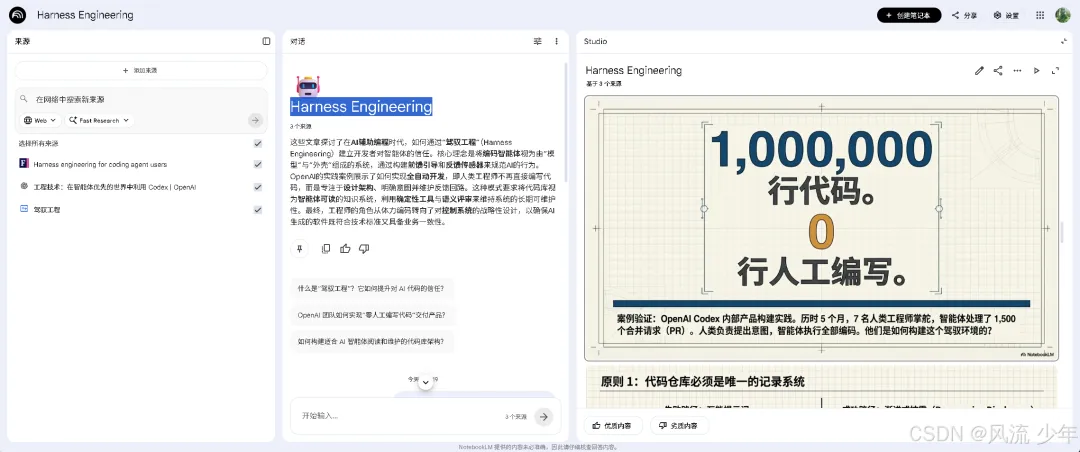Click the chat message input field
The height and width of the screenshot is (452, 1080).
coord(399,416)
